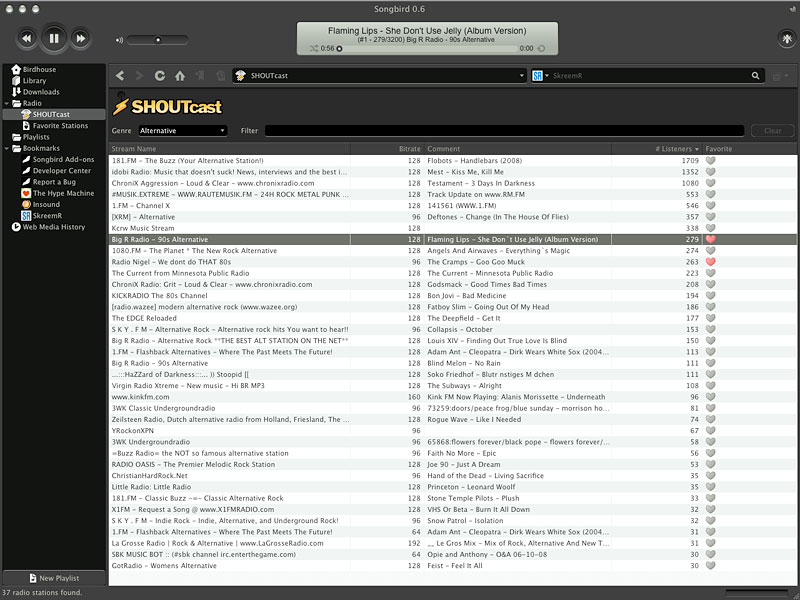The width and height of the screenshot is (800, 600).
Task: Unfavorite Radio Nigel red heart
Action: 710,262
